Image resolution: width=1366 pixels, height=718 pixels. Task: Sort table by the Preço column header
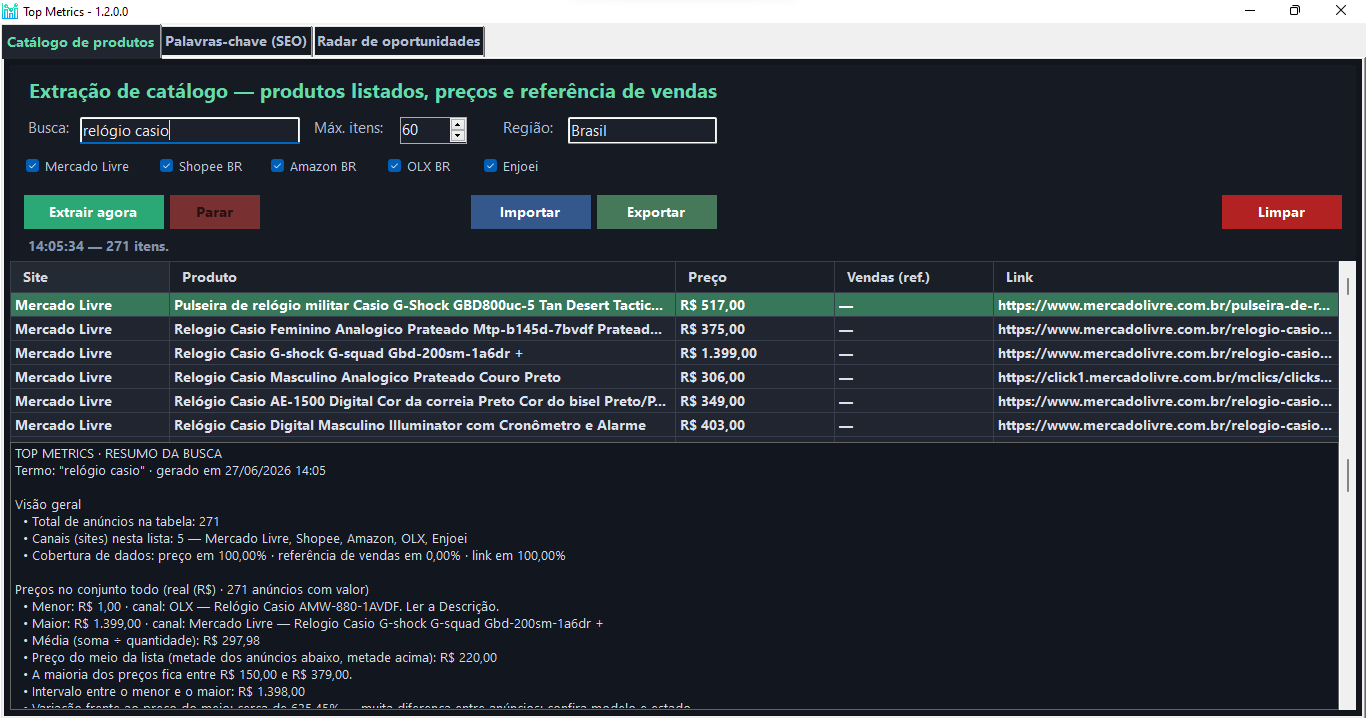tap(755, 277)
